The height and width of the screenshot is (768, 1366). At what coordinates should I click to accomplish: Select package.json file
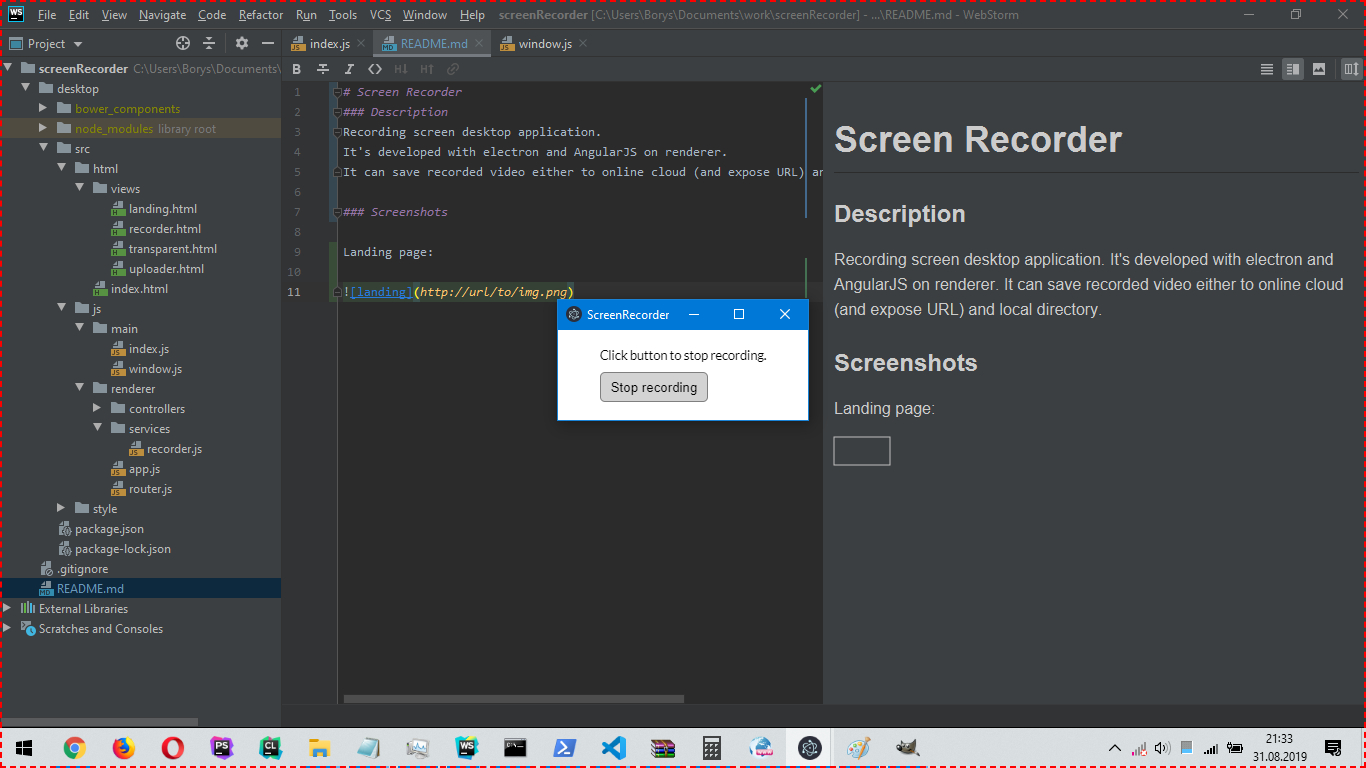click(x=109, y=529)
